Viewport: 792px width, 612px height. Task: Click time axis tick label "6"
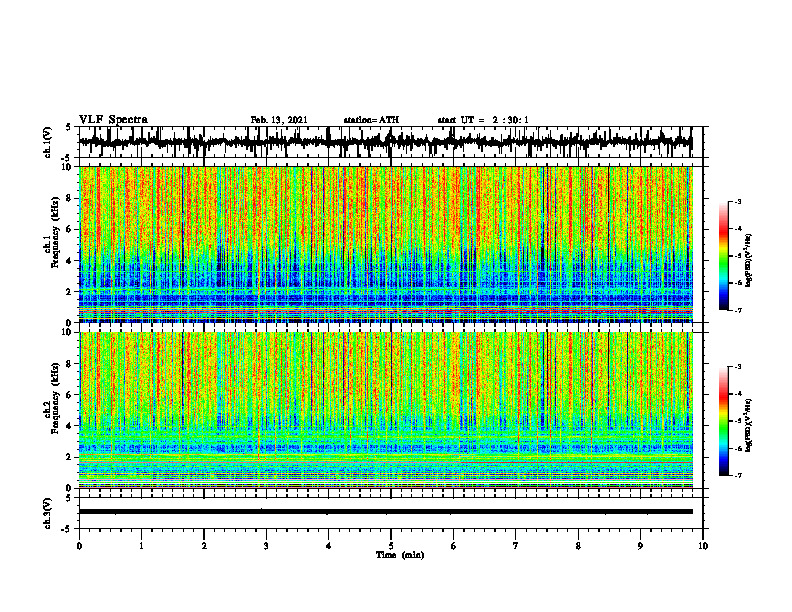(x=454, y=546)
